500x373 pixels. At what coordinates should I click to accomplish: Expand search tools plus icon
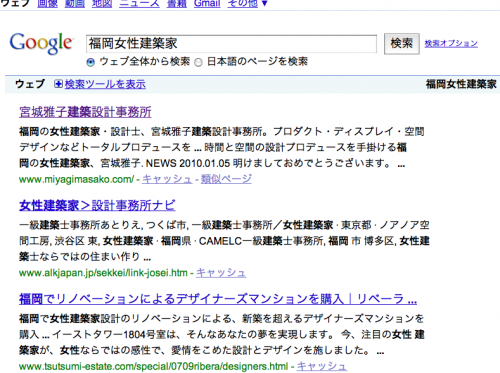point(58,84)
